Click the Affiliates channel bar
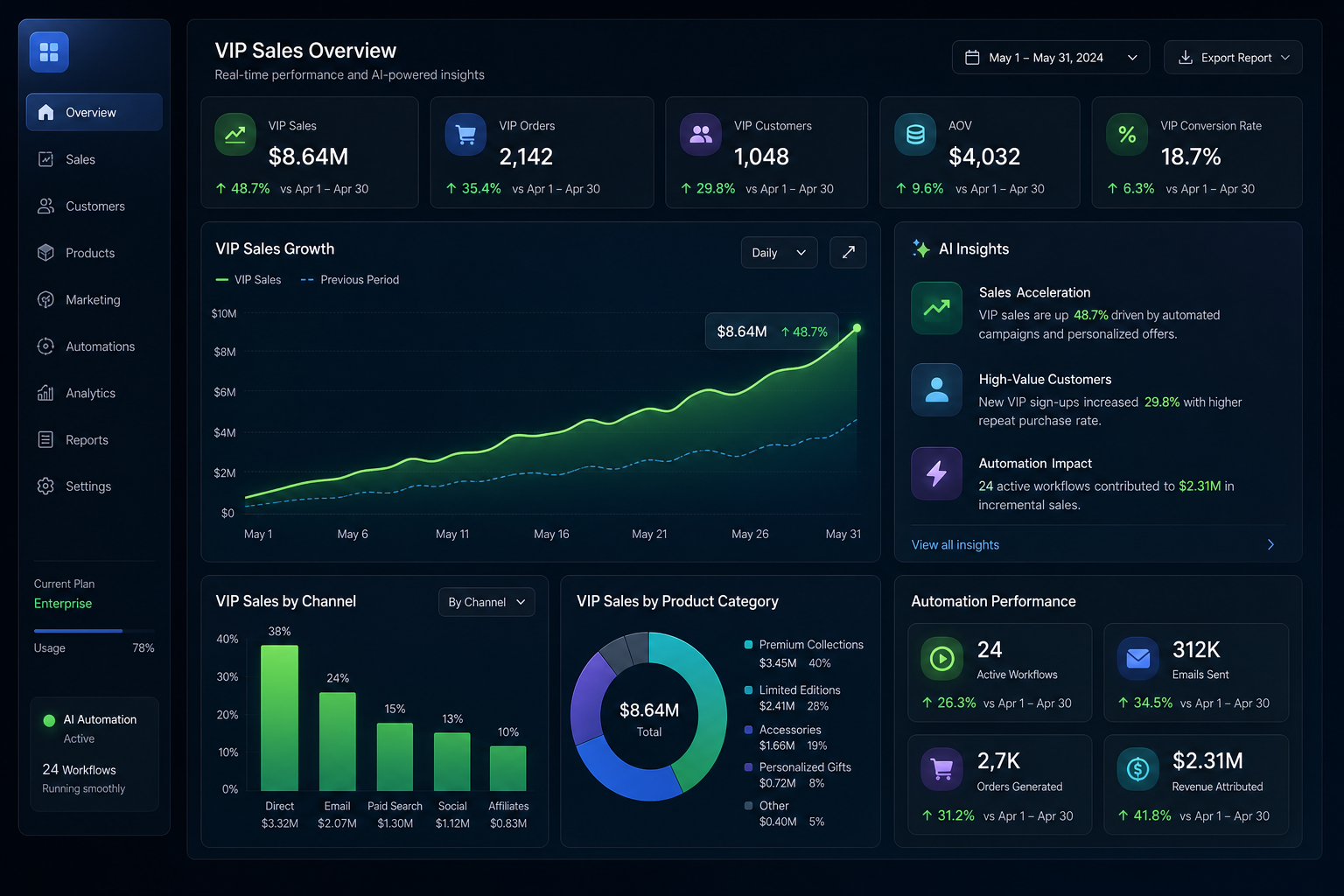1344x896 pixels. [x=507, y=768]
